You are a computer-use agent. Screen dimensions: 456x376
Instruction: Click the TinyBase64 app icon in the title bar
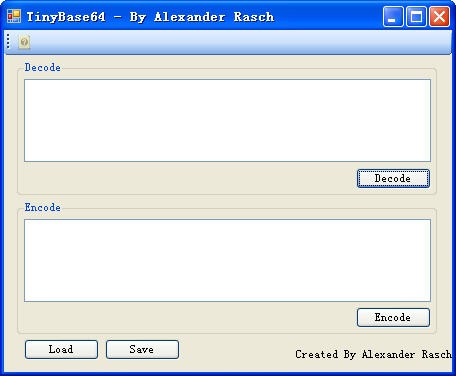pyautogui.click(x=14, y=16)
